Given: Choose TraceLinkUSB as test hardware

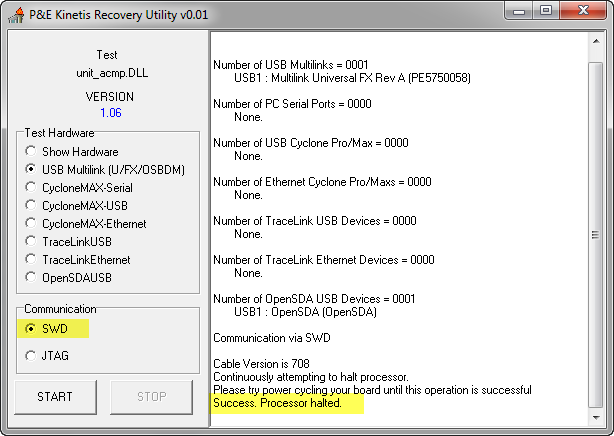Looking at the screenshot, I should pyautogui.click(x=33, y=242).
